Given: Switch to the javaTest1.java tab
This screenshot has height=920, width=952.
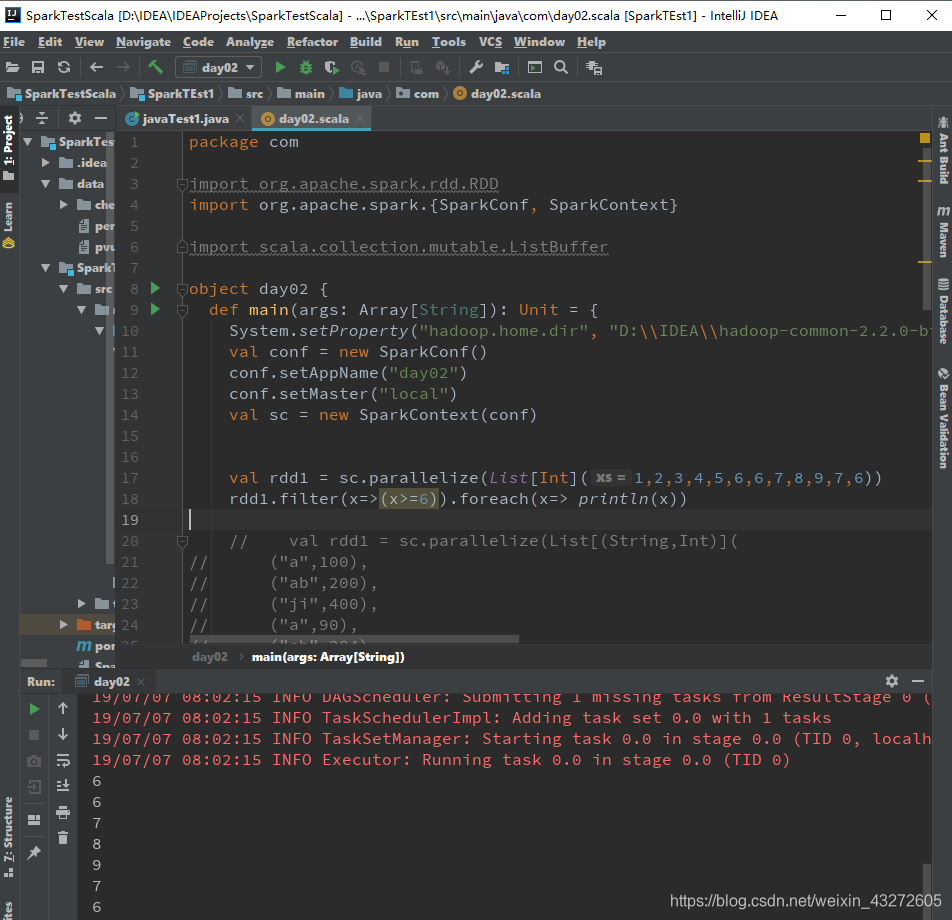Looking at the screenshot, I should [x=185, y=119].
